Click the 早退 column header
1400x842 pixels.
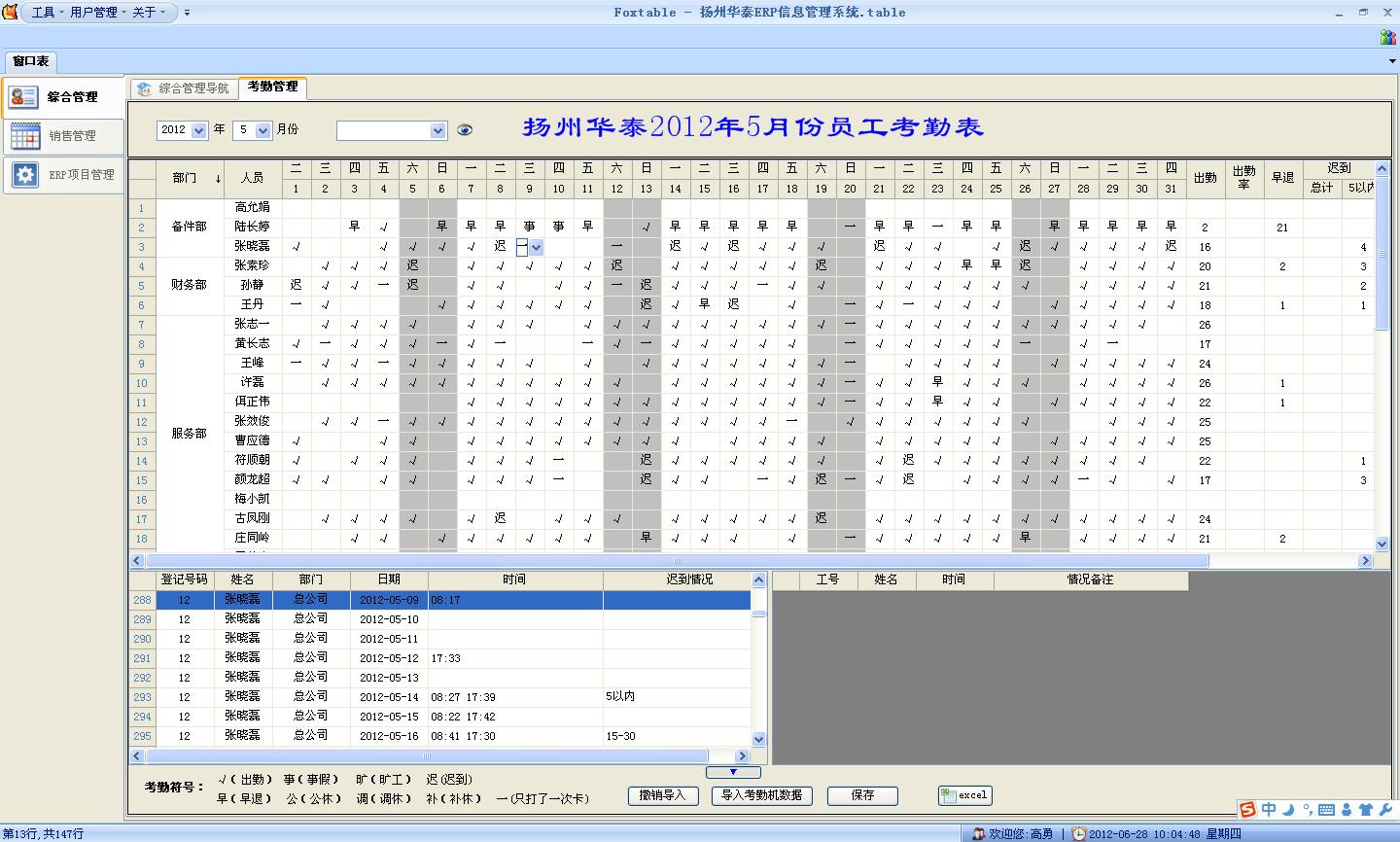1282,178
